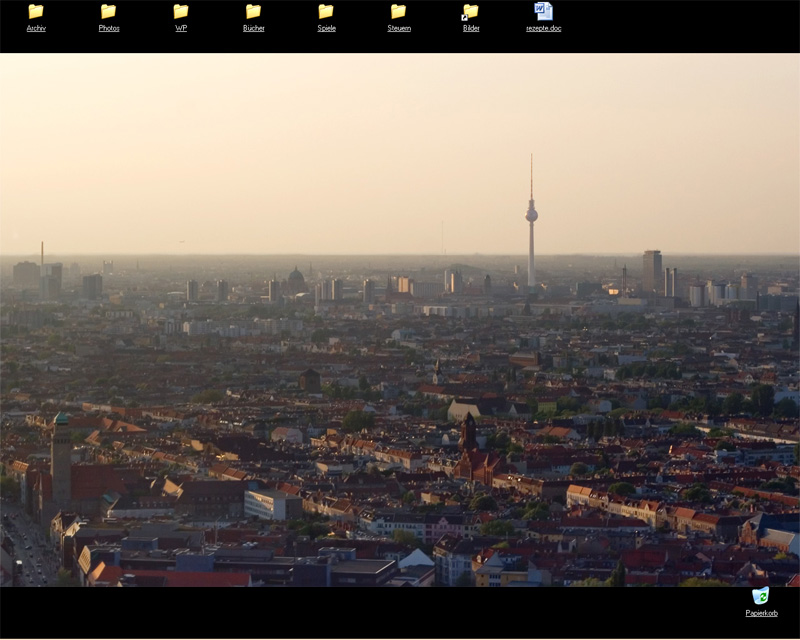This screenshot has width=800, height=640.
Task: Click the underlined "Photos" text label
Action: pos(109,28)
